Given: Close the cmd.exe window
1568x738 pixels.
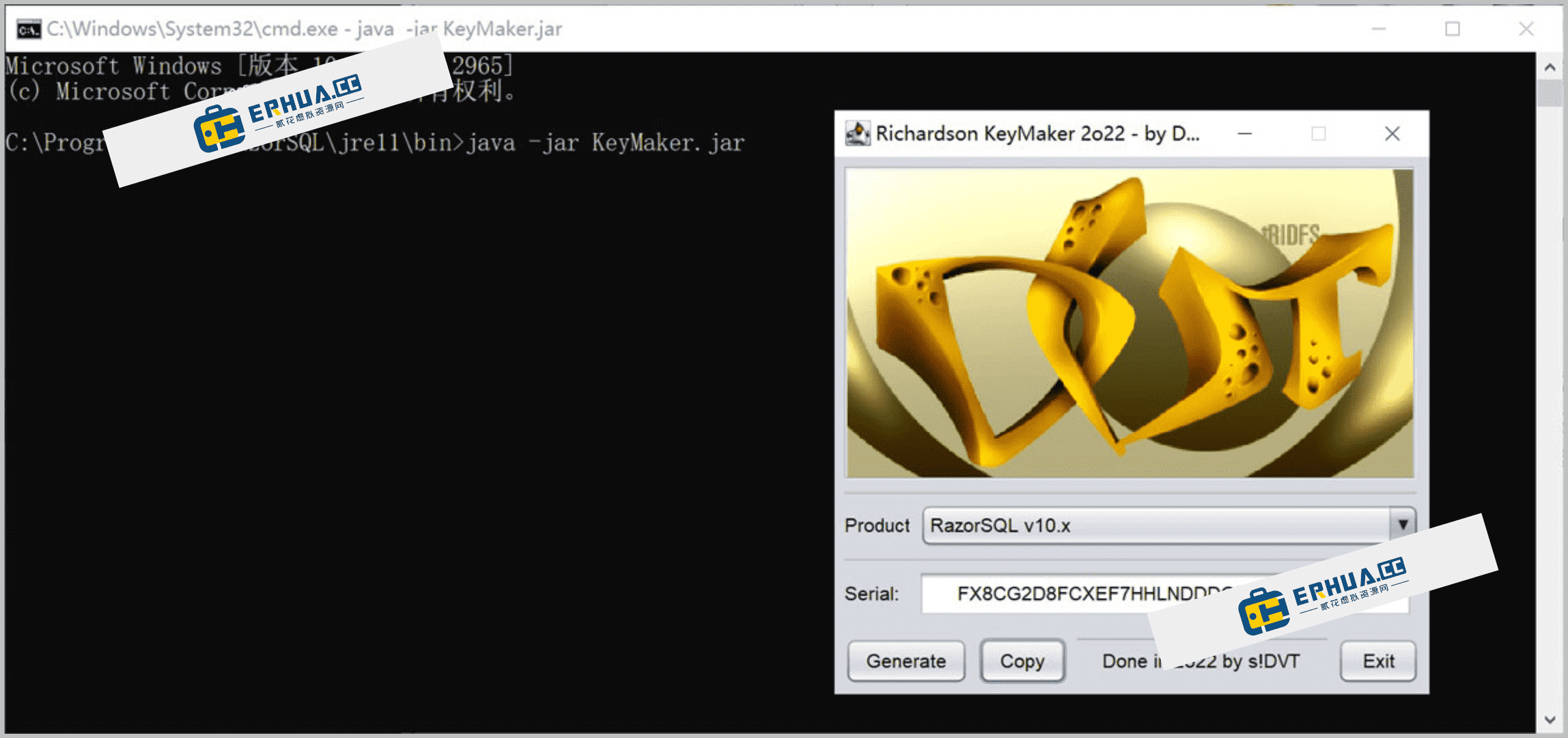Looking at the screenshot, I should click(x=1526, y=29).
